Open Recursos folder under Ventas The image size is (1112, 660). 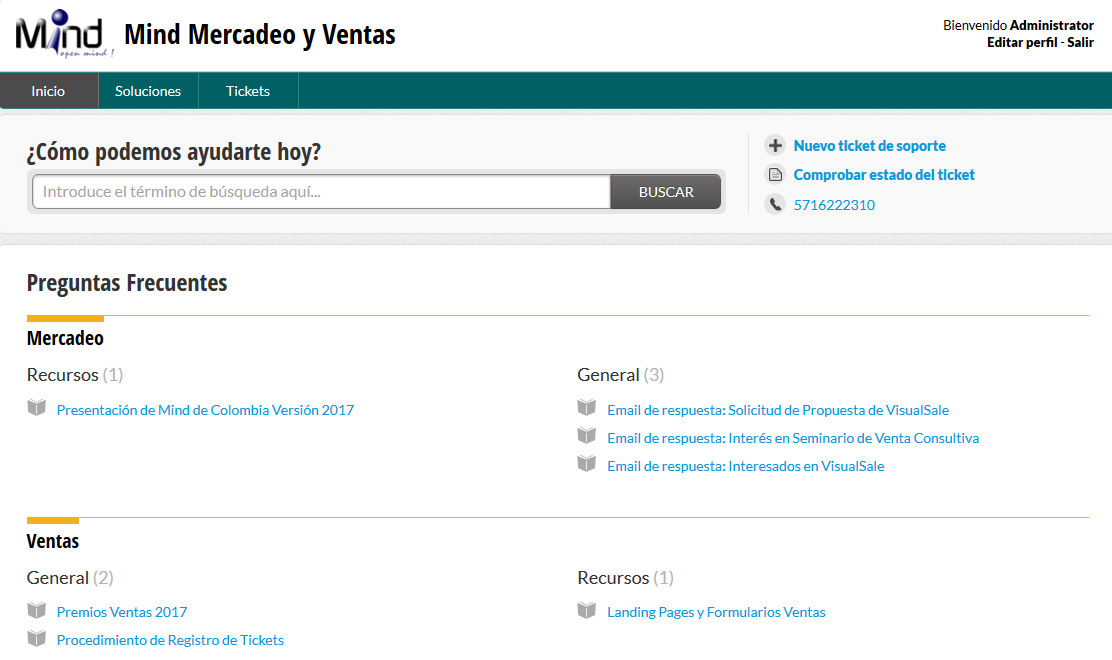point(613,578)
